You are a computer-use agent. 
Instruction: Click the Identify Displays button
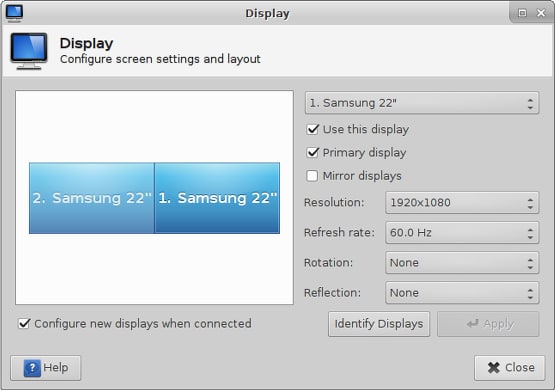click(x=379, y=324)
